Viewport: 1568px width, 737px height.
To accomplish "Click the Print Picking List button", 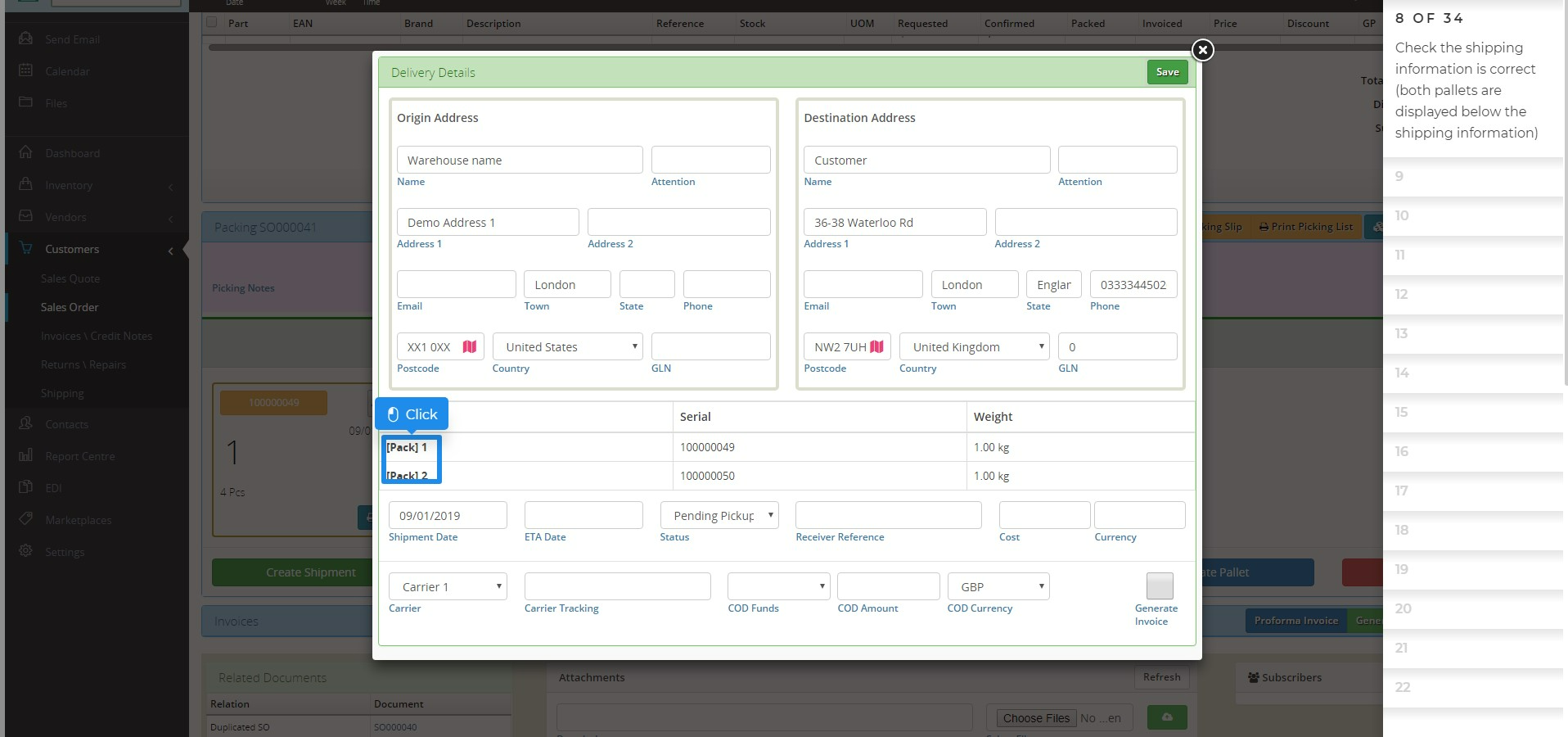I will coord(1305,227).
